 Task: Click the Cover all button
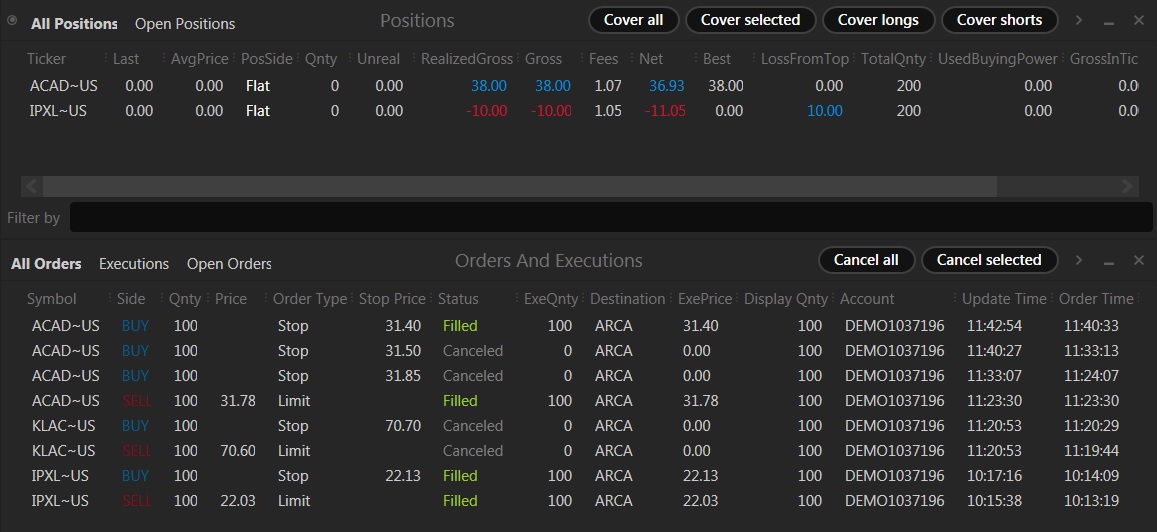click(x=633, y=20)
